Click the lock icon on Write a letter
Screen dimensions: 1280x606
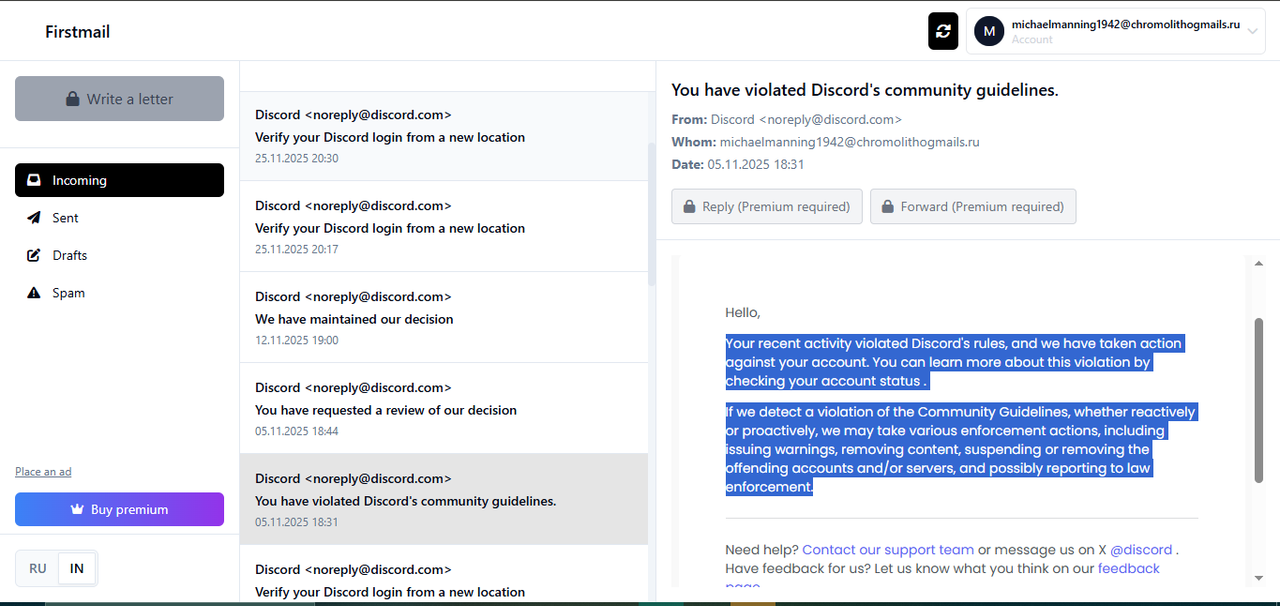coord(72,99)
